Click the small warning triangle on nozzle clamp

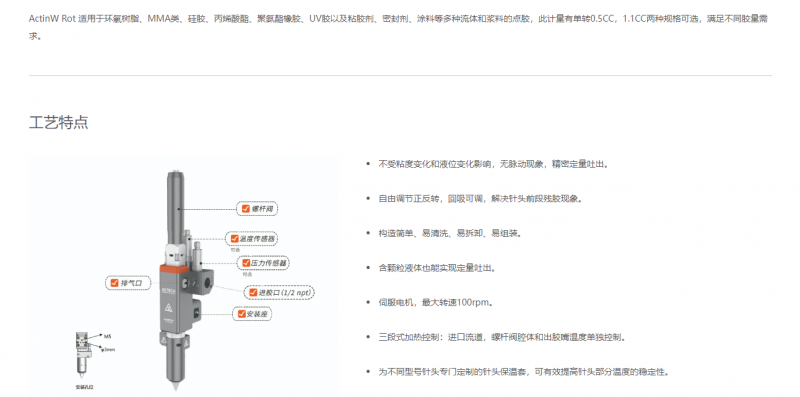pos(163,340)
